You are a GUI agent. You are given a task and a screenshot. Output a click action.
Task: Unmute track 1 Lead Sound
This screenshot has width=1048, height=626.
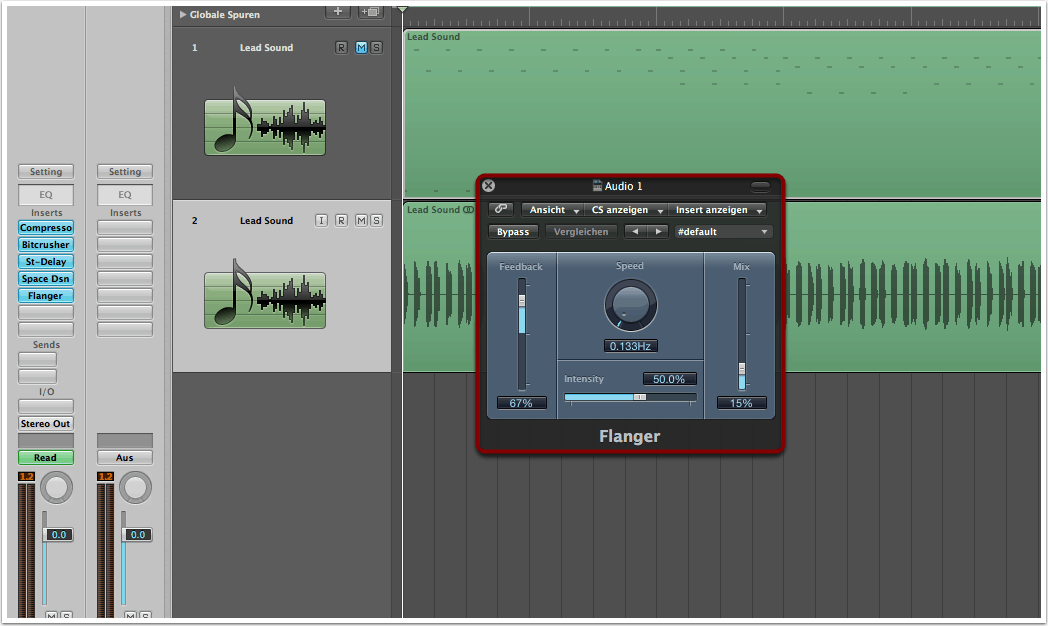(361, 47)
